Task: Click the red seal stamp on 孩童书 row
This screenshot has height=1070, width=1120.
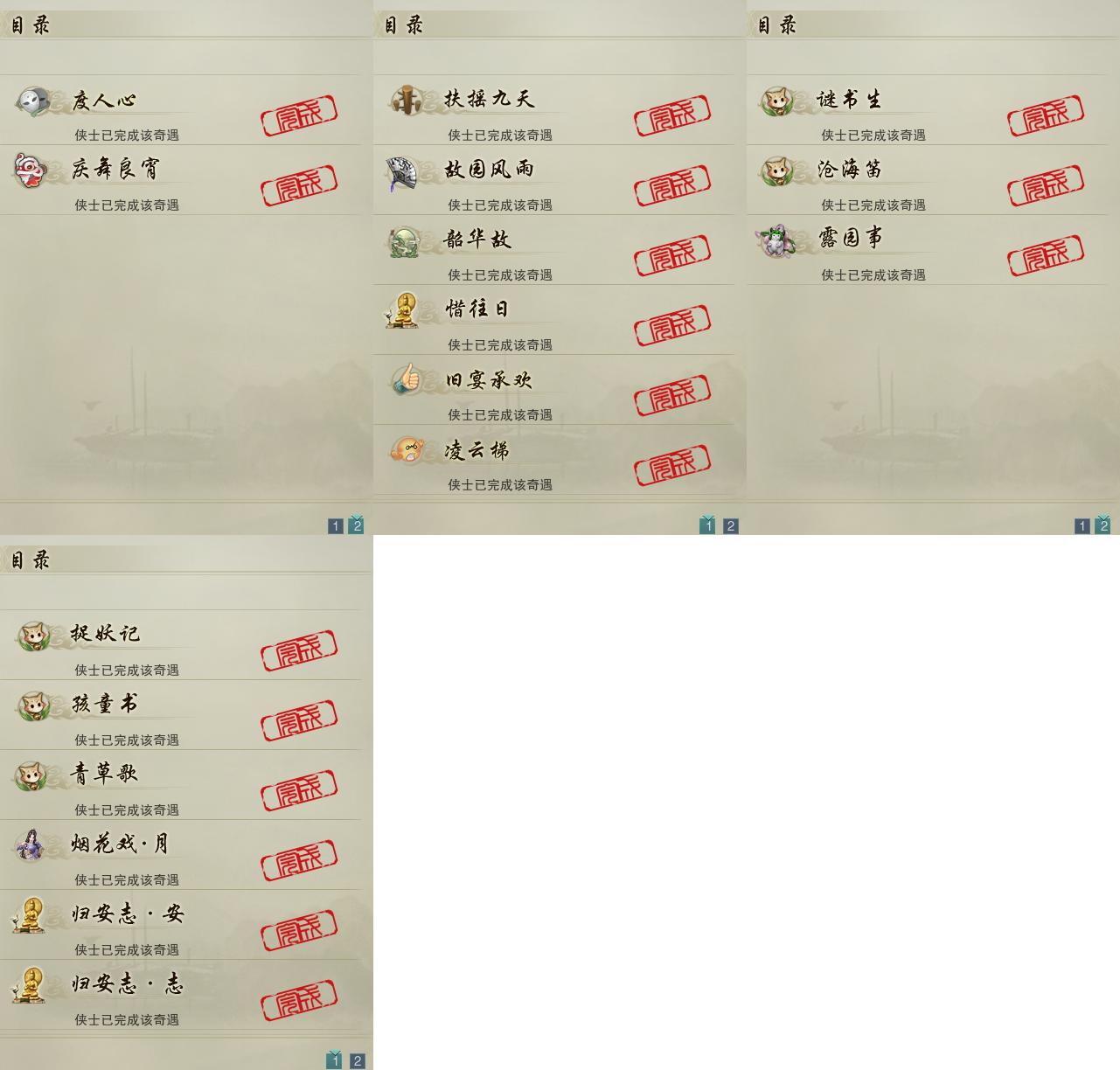Action: click(299, 721)
